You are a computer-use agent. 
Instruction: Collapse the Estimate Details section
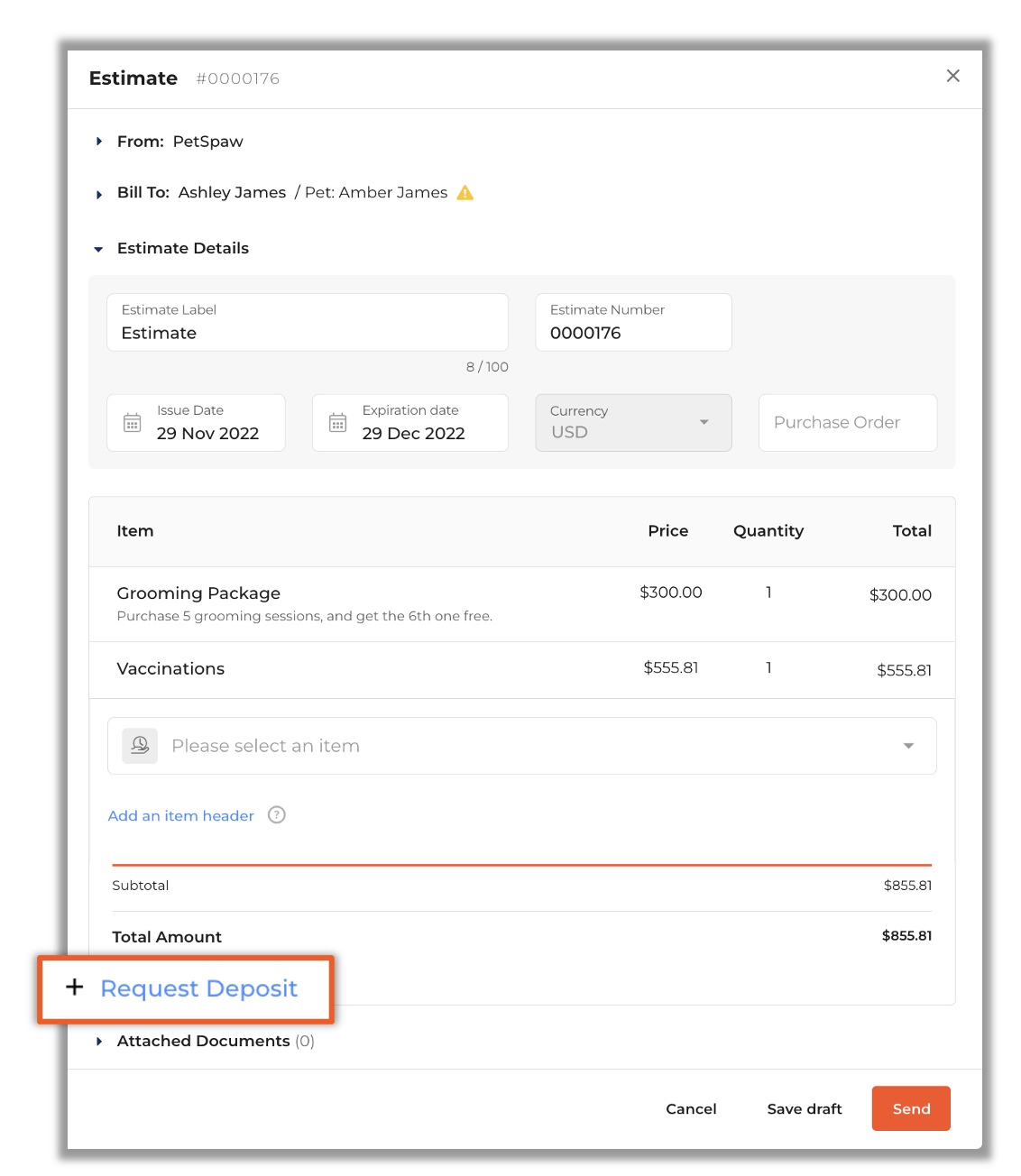pyautogui.click(x=98, y=249)
